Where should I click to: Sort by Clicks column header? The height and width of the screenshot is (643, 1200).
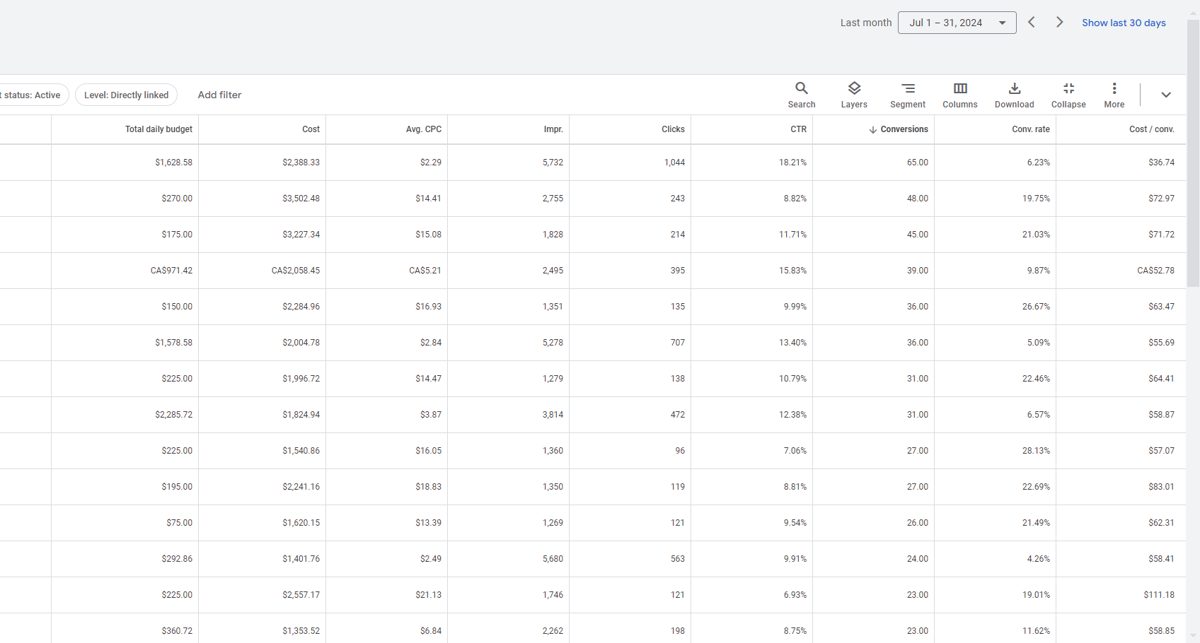pyautogui.click(x=673, y=129)
